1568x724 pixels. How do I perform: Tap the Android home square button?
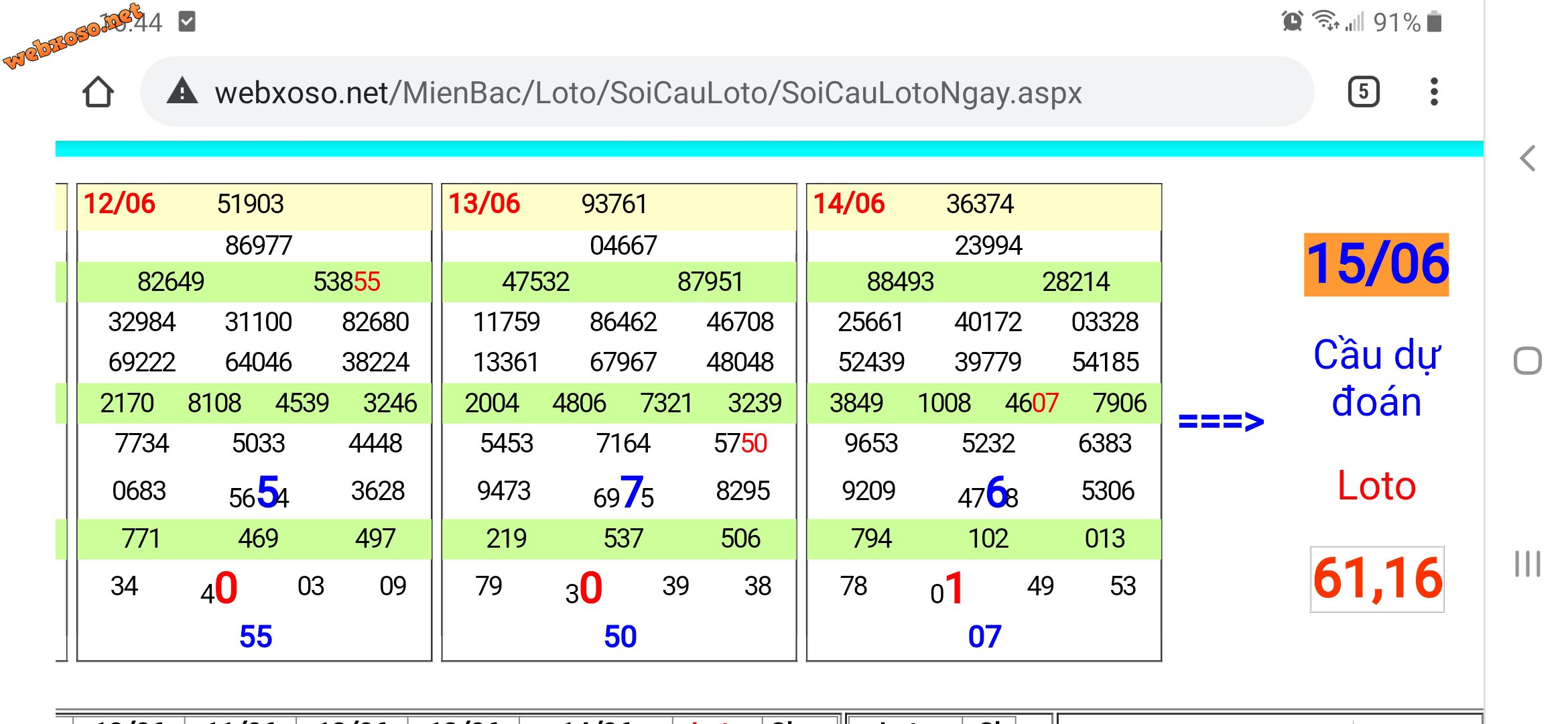(1527, 361)
